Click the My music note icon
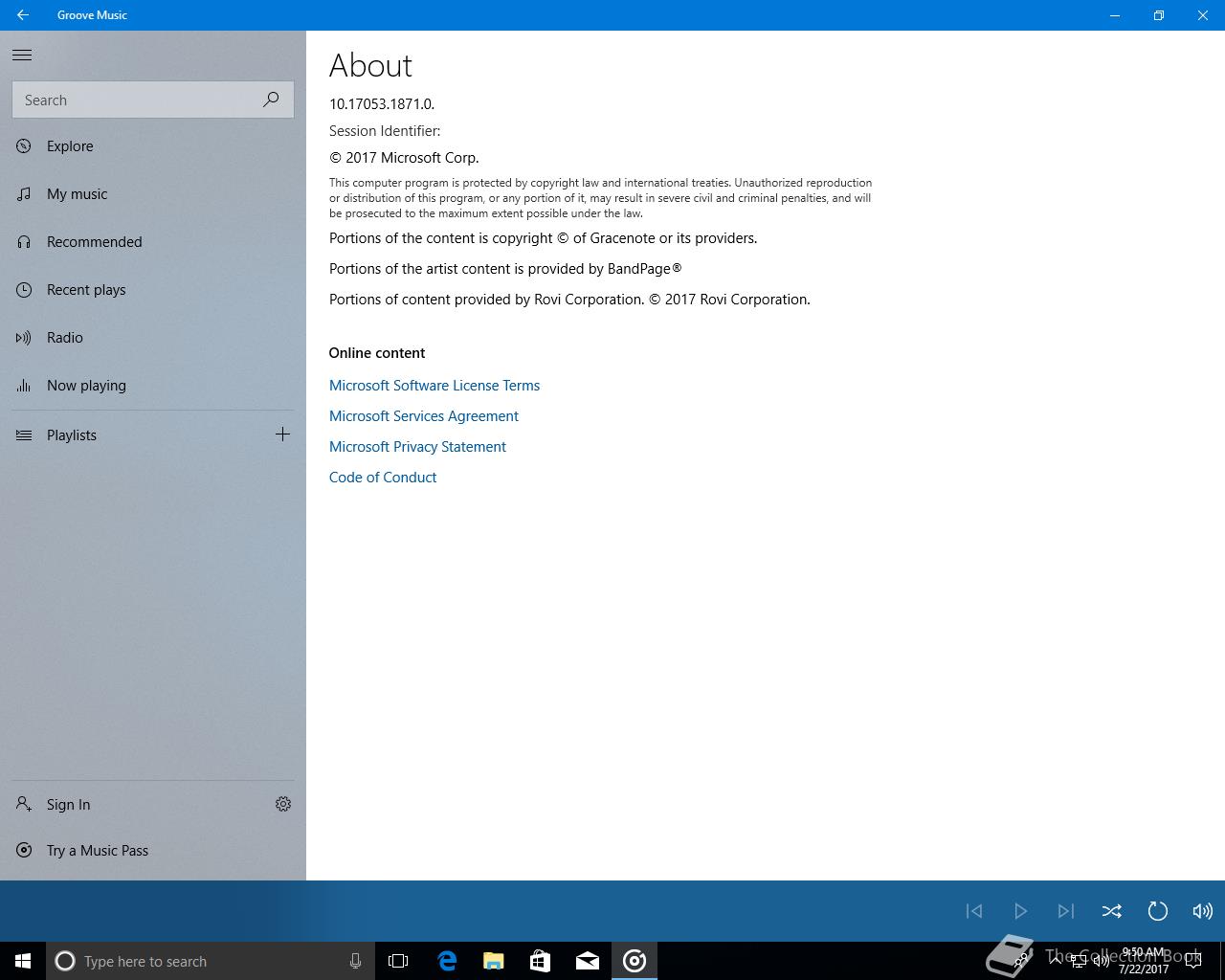 pyautogui.click(x=24, y=194)
